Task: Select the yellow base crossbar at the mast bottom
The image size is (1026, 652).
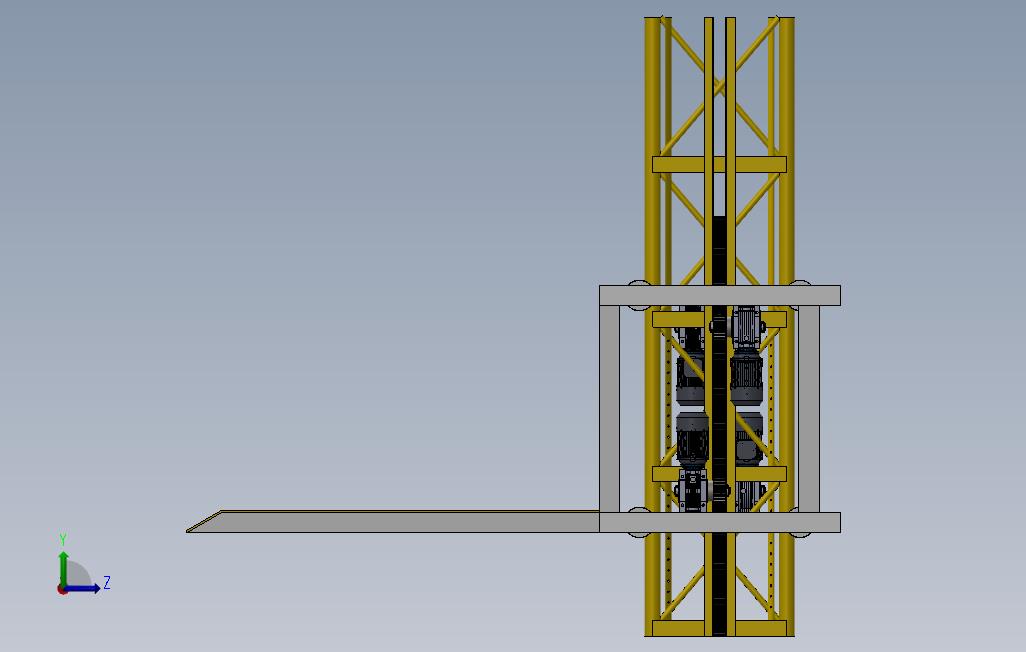Action: coord(719,628)
